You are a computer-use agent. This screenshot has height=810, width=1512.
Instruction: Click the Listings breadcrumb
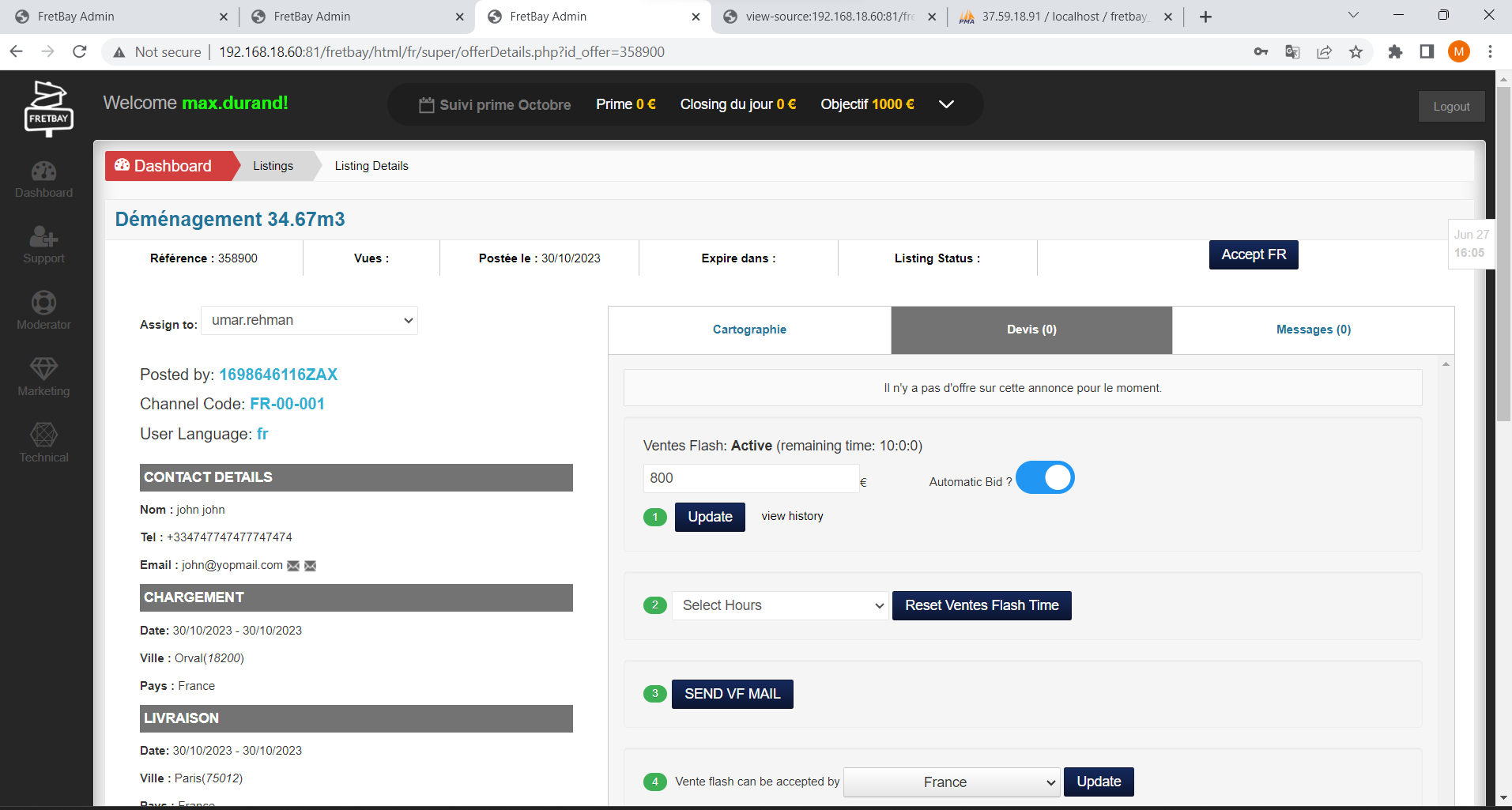[x=273, y=166]
